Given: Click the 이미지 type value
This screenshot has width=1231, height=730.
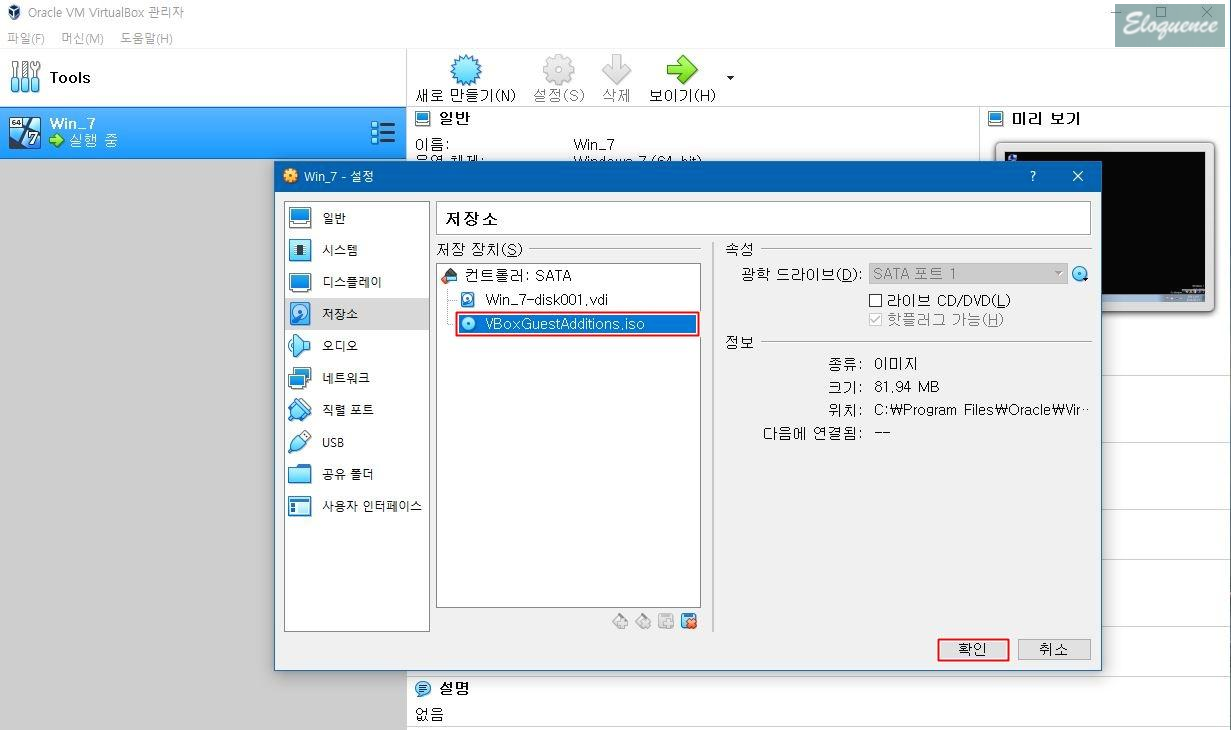Looking at the screenshot, I should (895, 364).
